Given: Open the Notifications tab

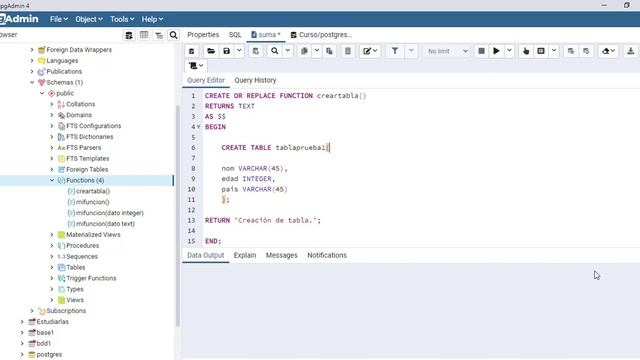Looking at the screenshot, I should [x=327, y=255].
